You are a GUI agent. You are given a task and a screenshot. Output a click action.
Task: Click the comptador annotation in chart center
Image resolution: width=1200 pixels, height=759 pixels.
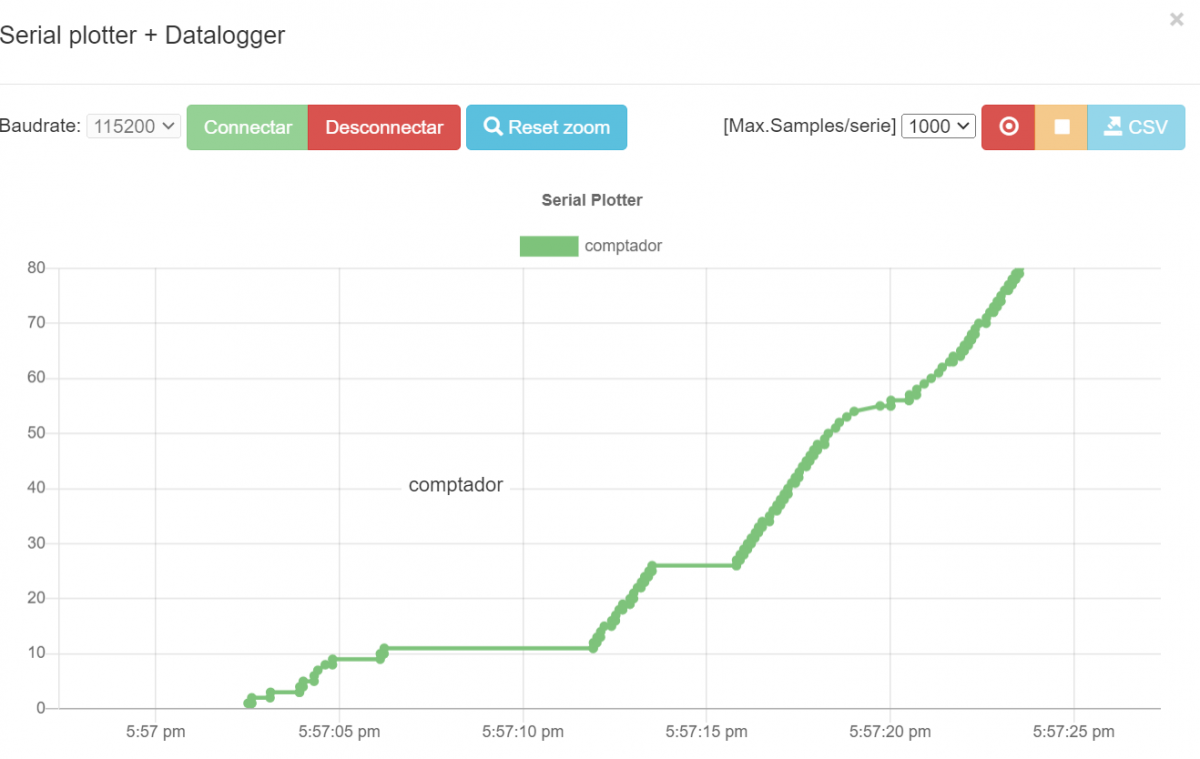pyautogui.click(x=456, y=486)
